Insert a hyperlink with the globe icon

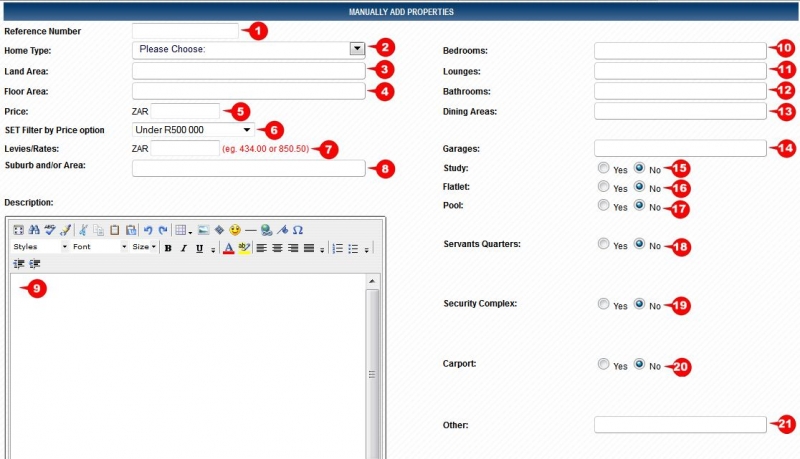[x=266, y=230]
